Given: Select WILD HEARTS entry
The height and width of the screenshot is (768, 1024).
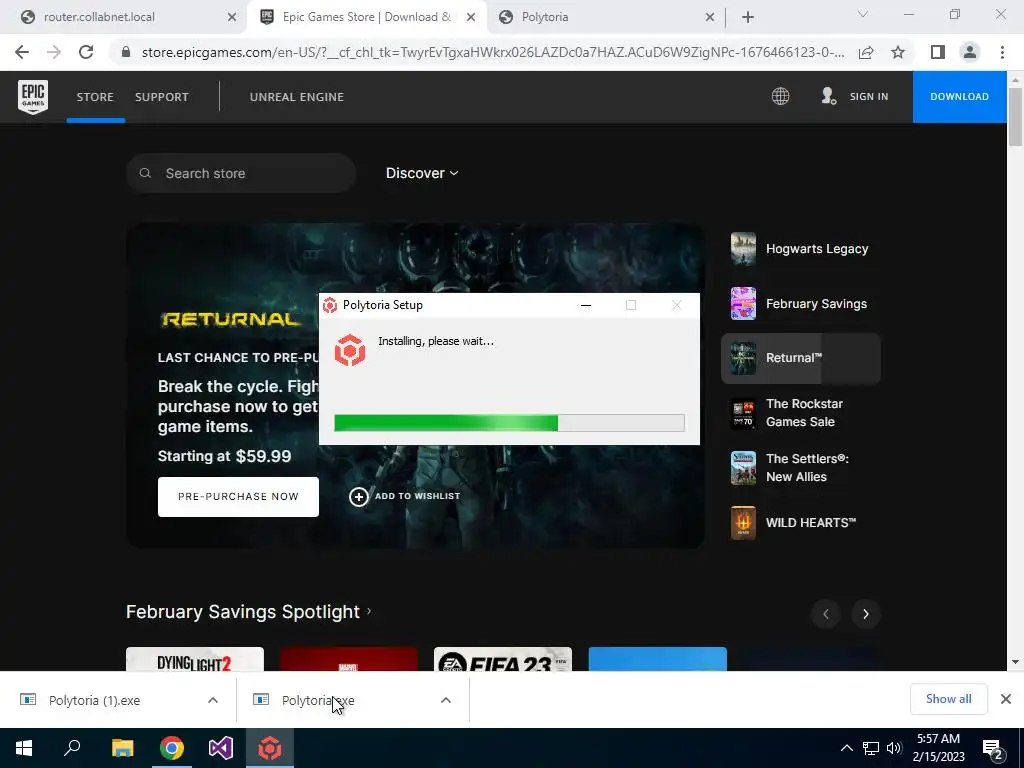Looking at the screenshot, I should (x=801, y=522).
